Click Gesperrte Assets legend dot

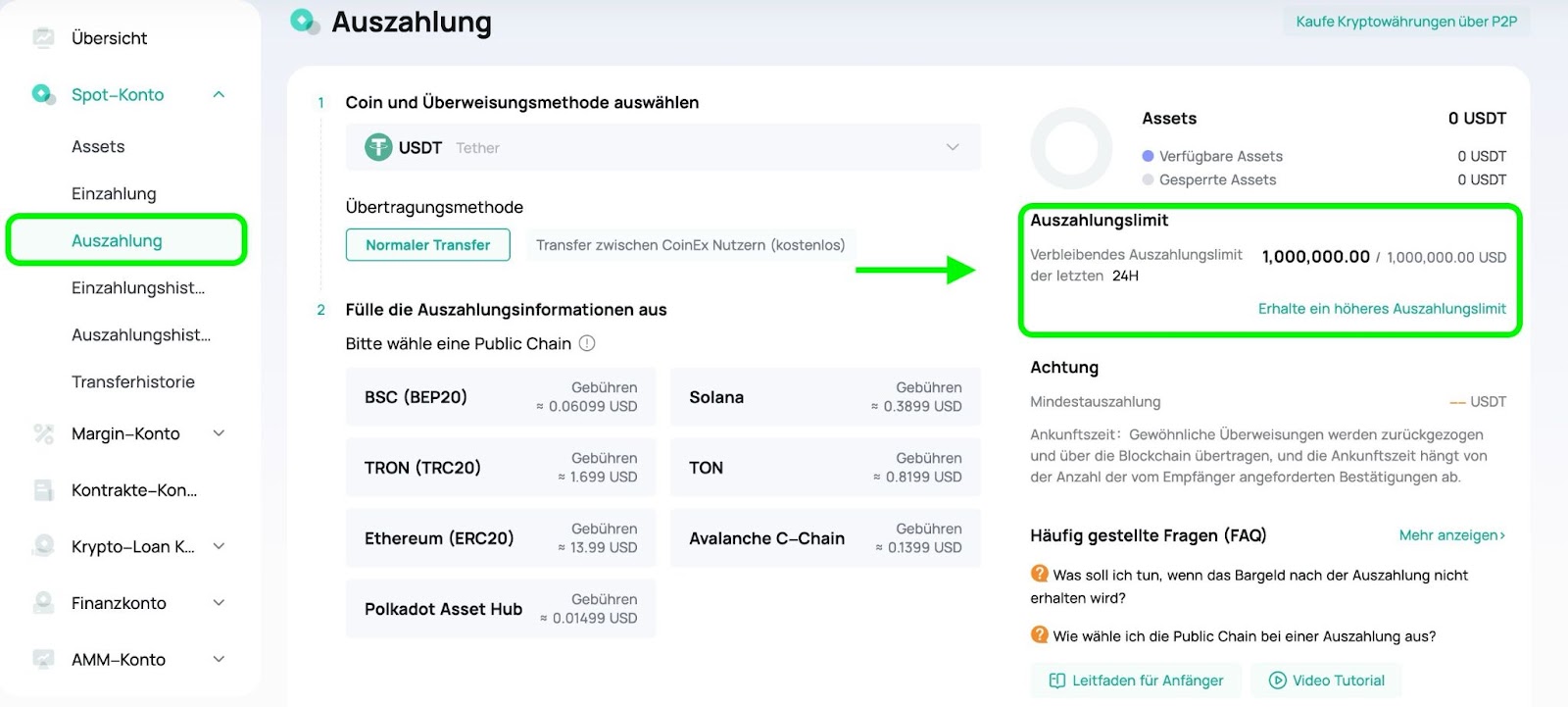tap(1148, 179)
